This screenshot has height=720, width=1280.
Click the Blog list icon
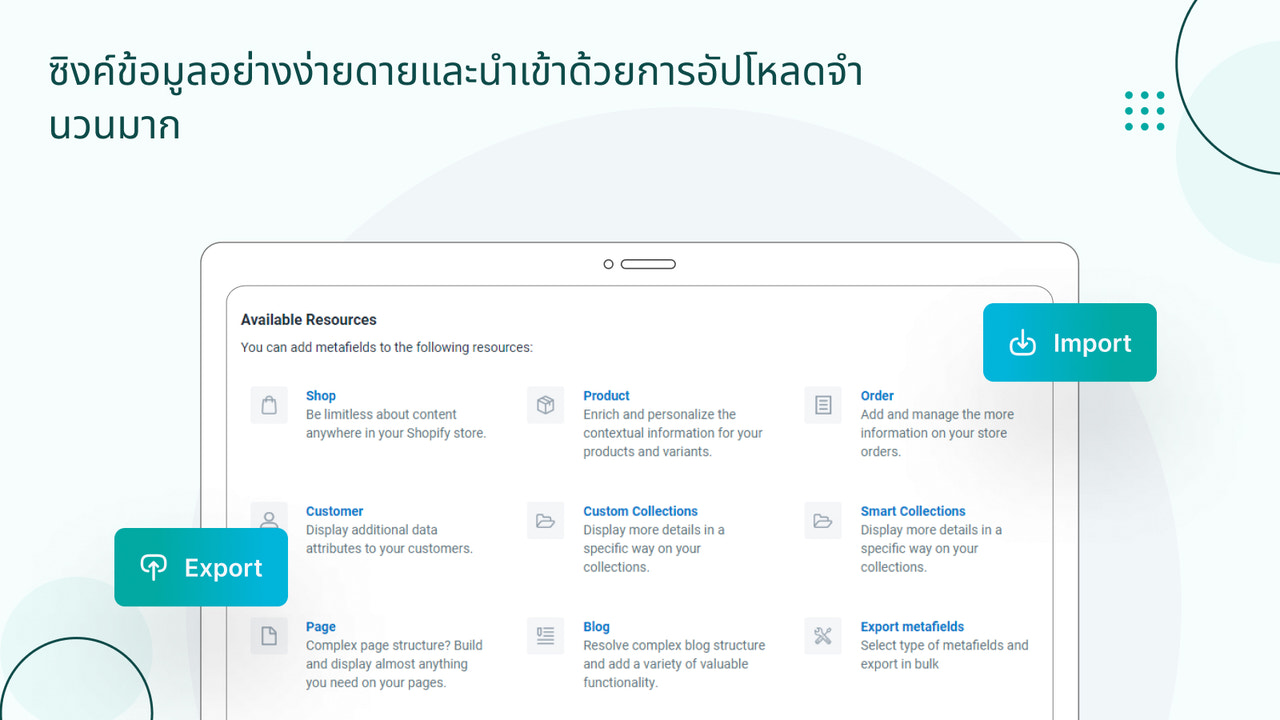tap(546, 636)
